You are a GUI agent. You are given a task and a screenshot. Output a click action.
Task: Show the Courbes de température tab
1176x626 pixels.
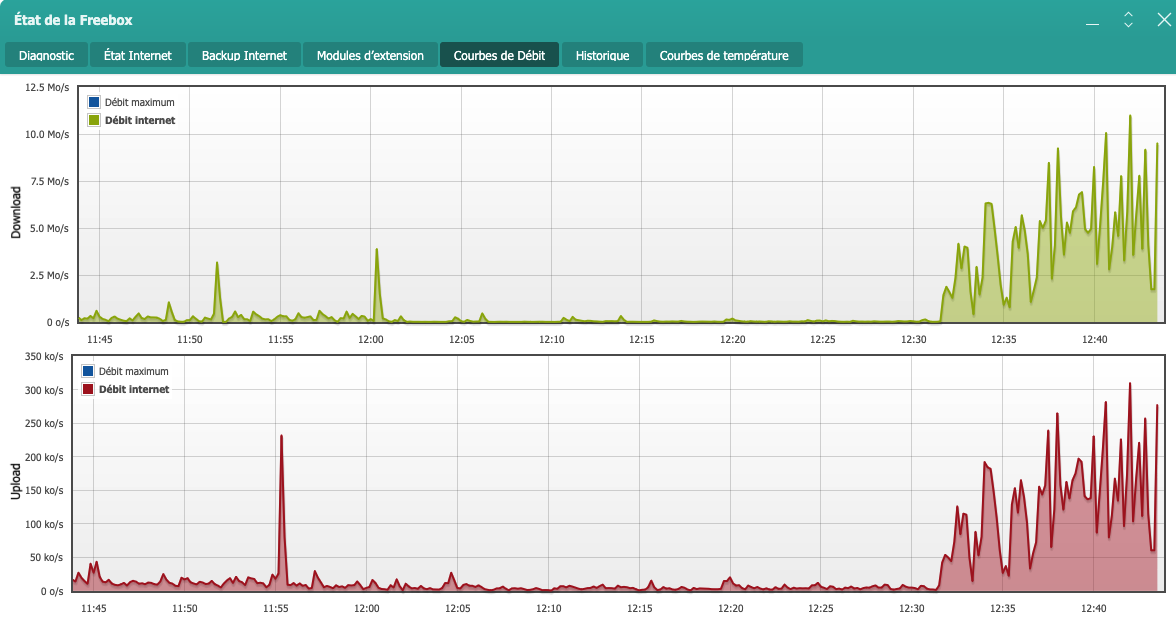click(x=723, y=55)
